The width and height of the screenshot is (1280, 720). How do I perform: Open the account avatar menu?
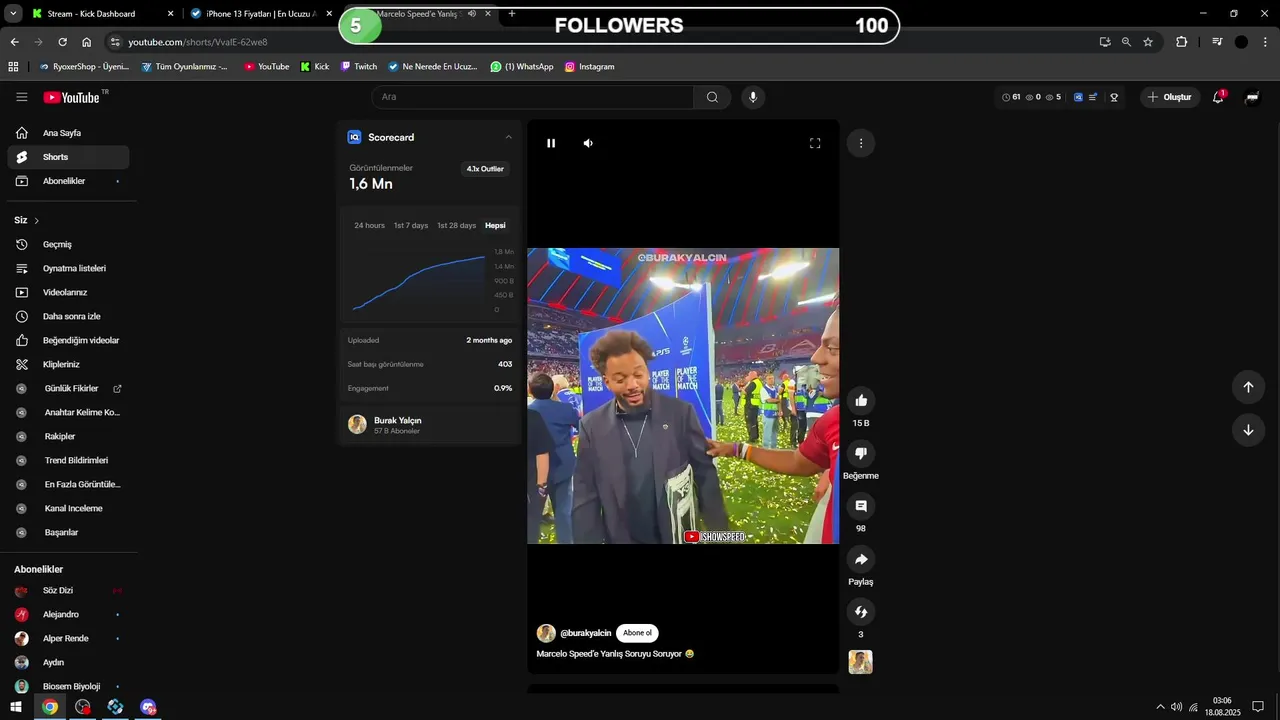[1252, 97]
